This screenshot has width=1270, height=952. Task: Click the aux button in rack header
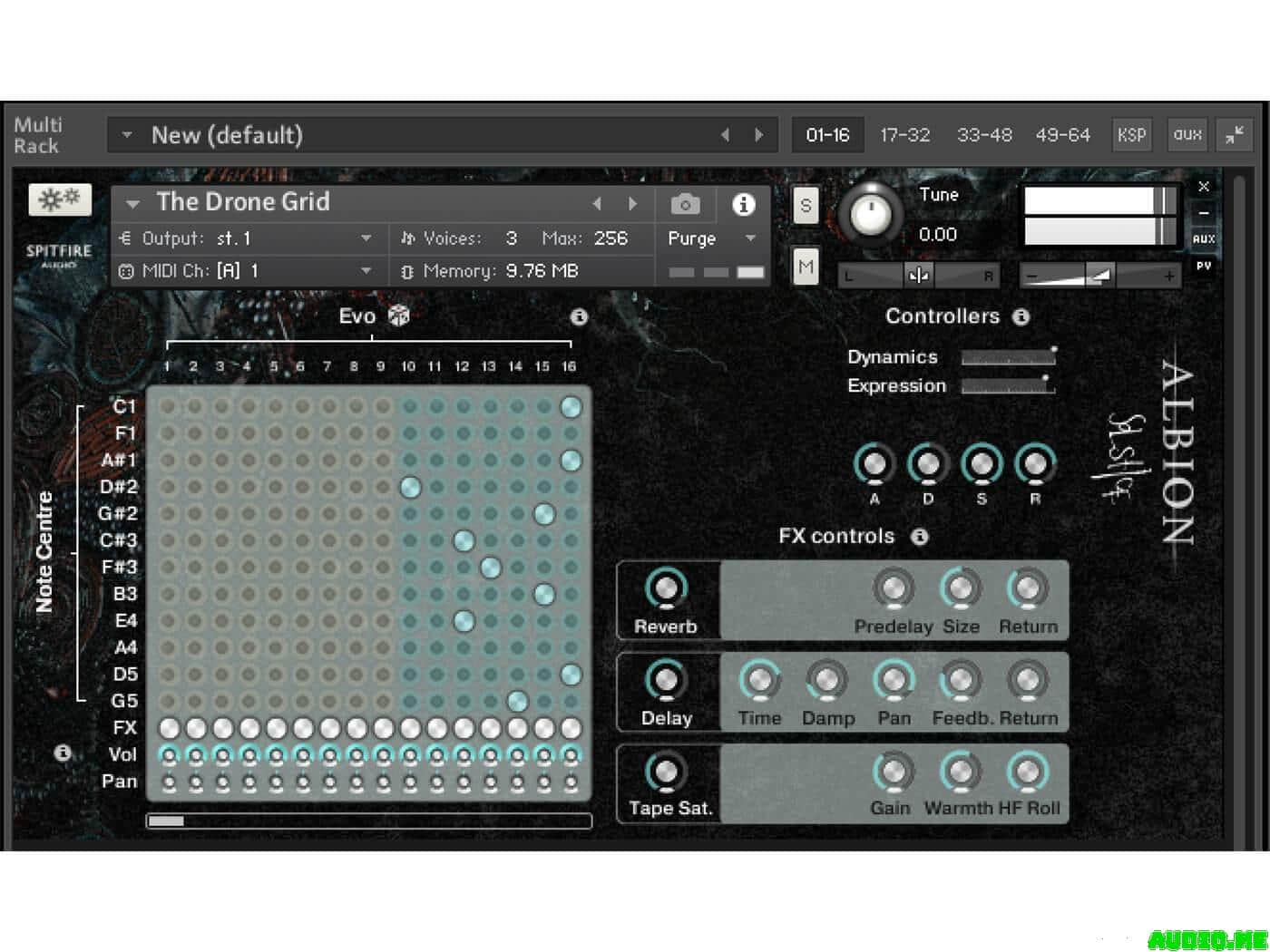pos(1187,135)
